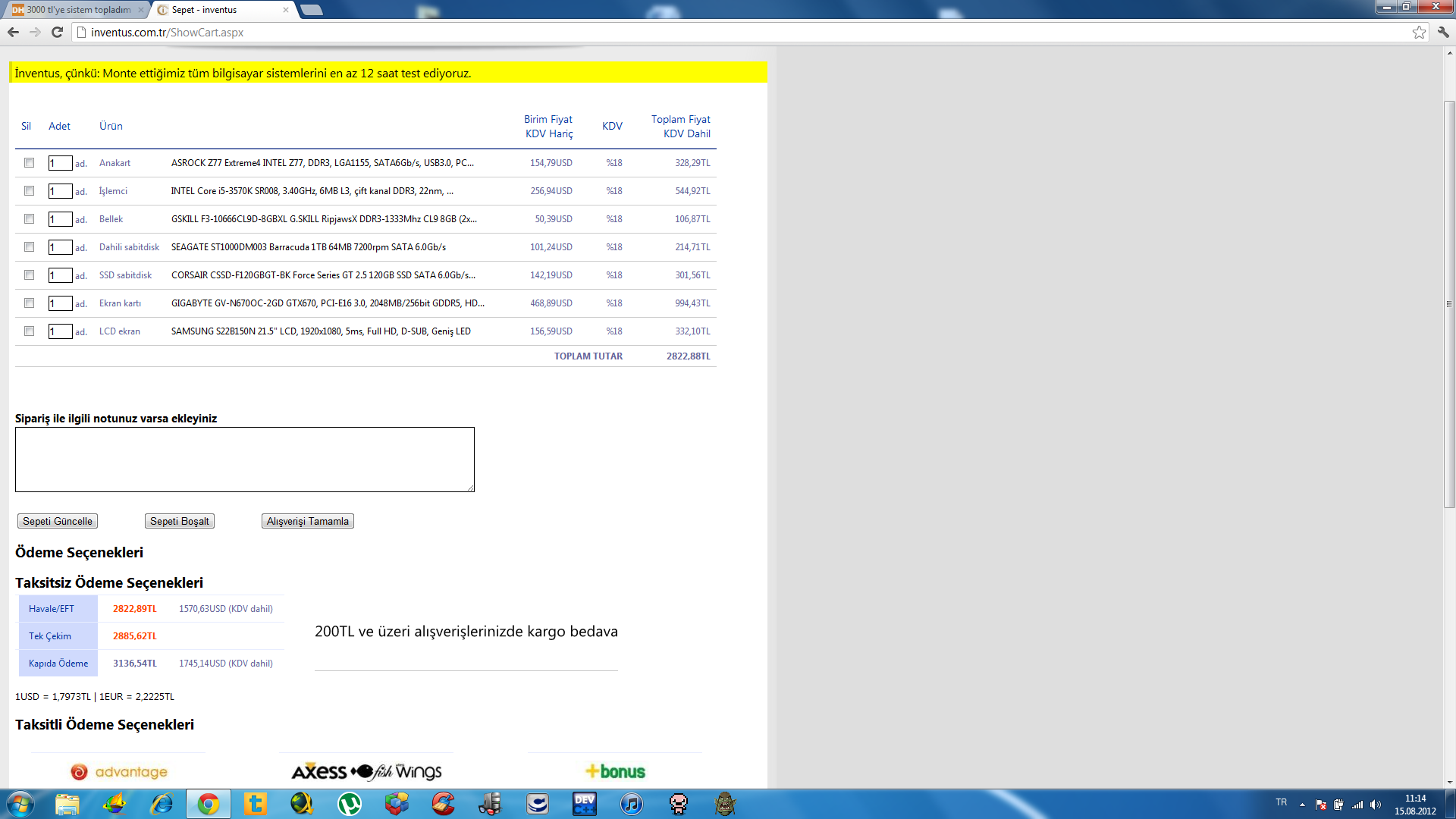Open the Anakart category link

tap(115, 163)
